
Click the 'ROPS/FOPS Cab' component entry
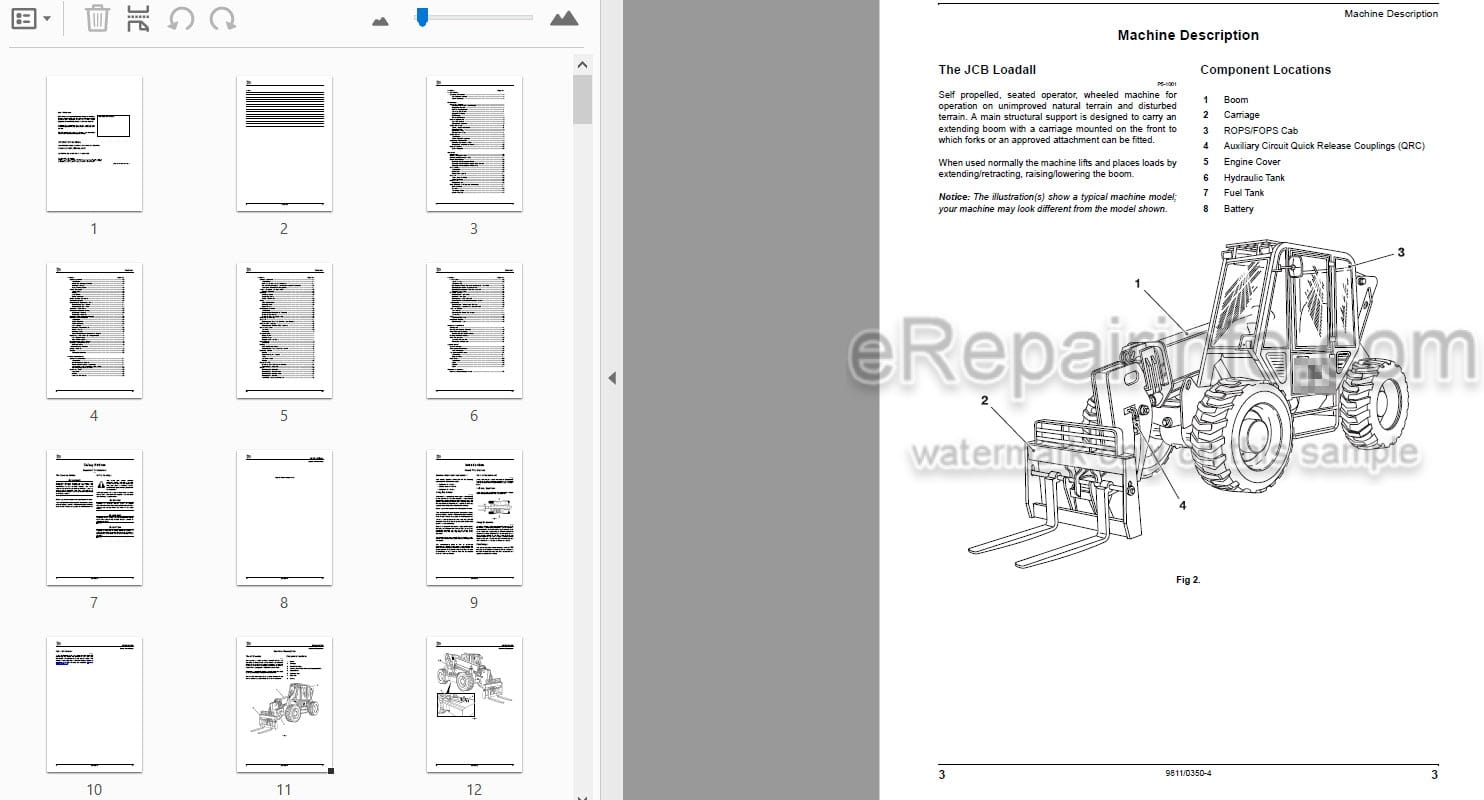(x=1260, y=131)
